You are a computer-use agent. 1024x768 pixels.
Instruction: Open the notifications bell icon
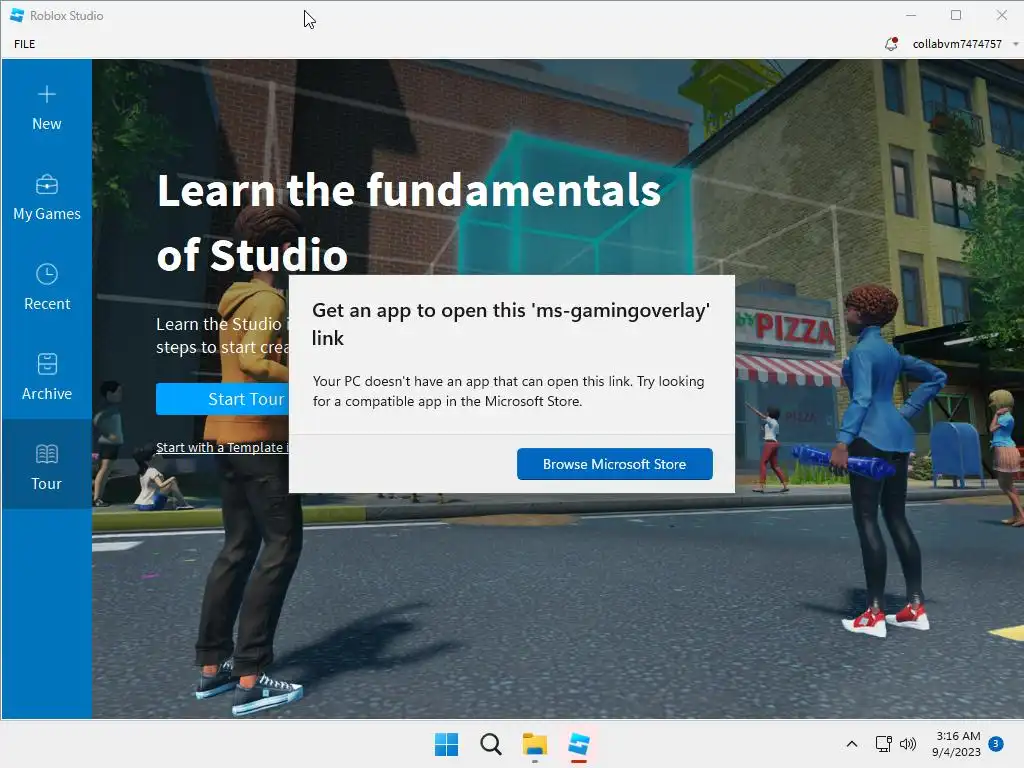[x=891, y=44]
